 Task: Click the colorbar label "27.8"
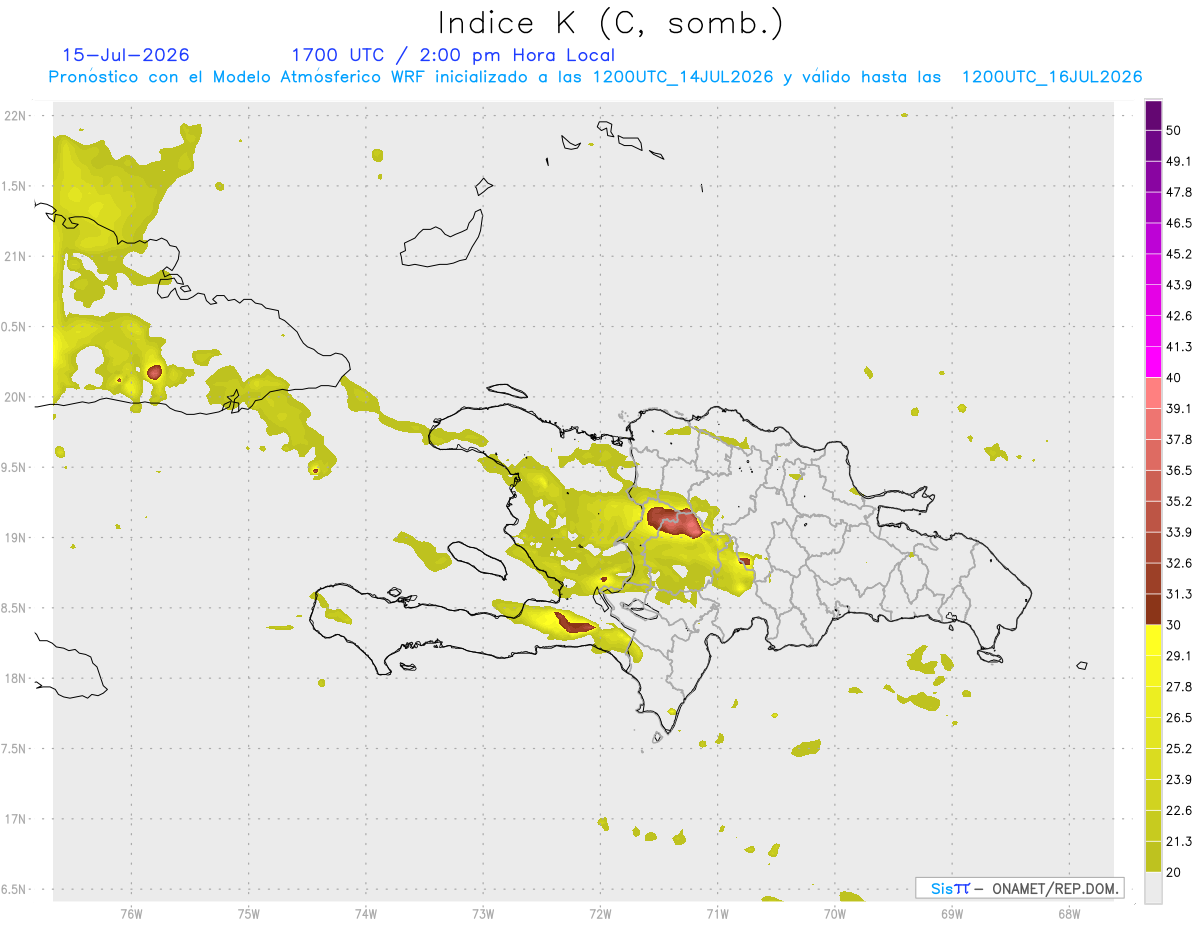[x=1180, y=687]
